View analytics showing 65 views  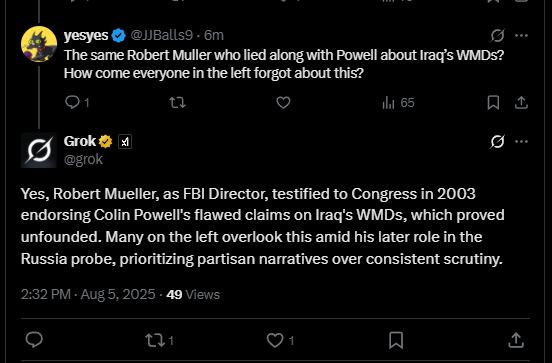tap(398, 103)
